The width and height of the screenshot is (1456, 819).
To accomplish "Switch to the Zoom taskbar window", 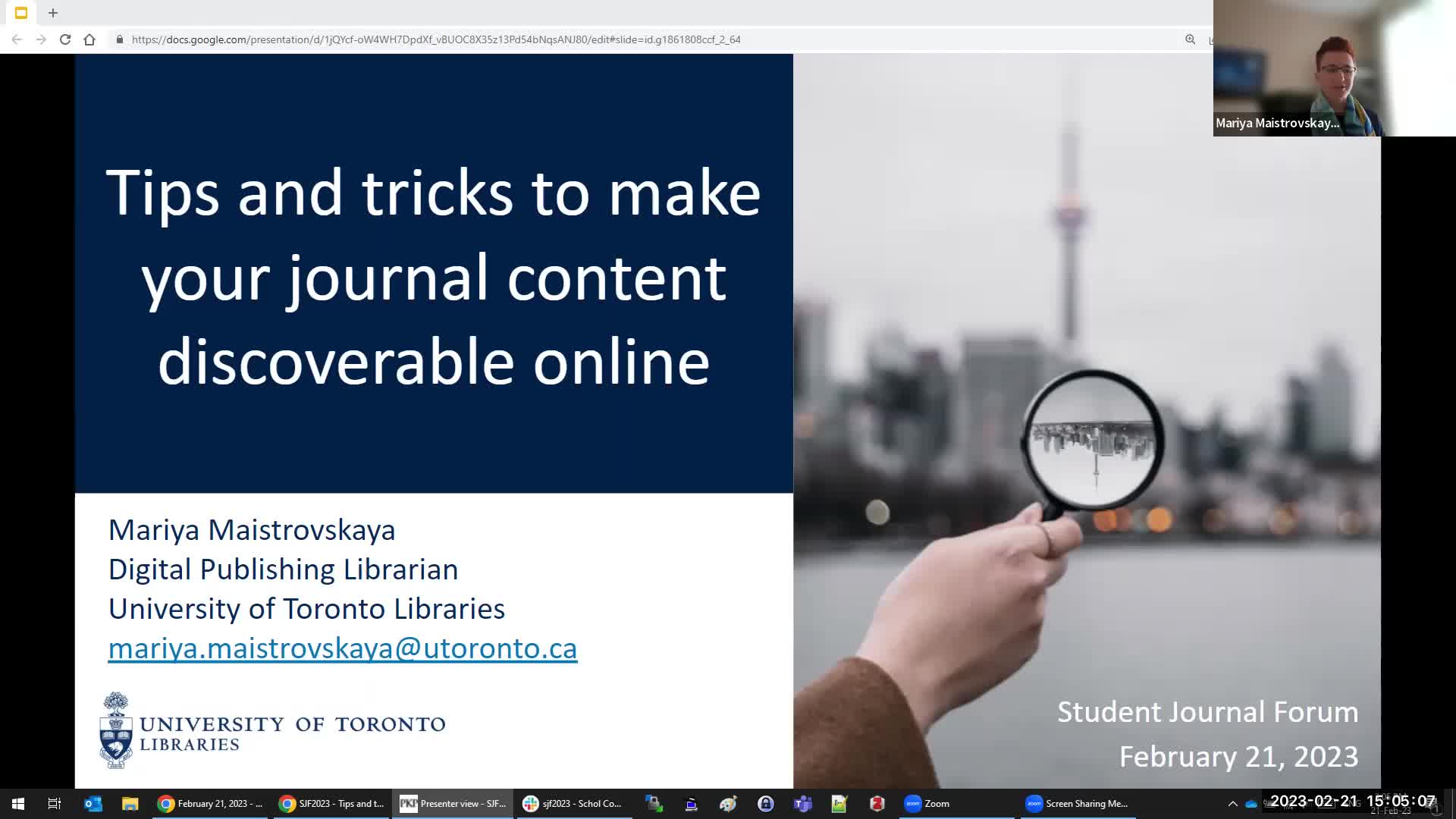I will [956, 804].
